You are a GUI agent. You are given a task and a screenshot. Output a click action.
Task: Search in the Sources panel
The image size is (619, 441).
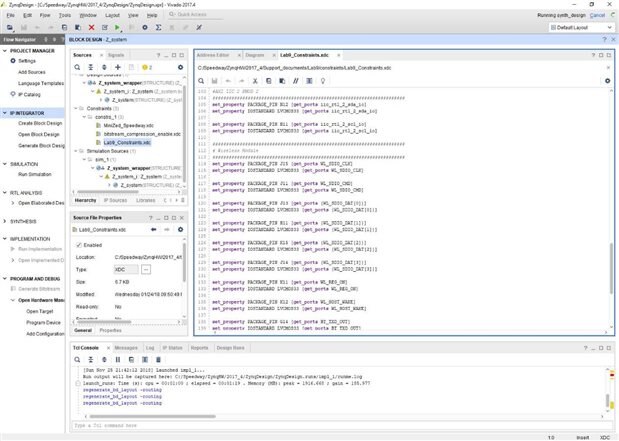(78, 66)
